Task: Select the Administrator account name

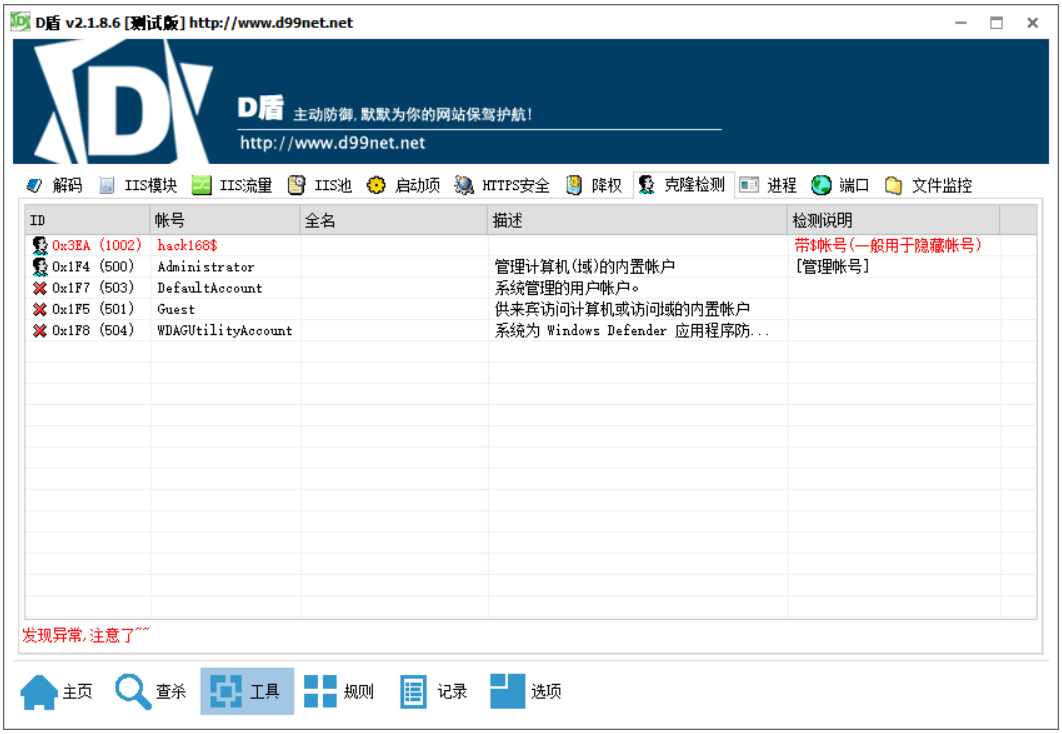Action: coord(206,267)
